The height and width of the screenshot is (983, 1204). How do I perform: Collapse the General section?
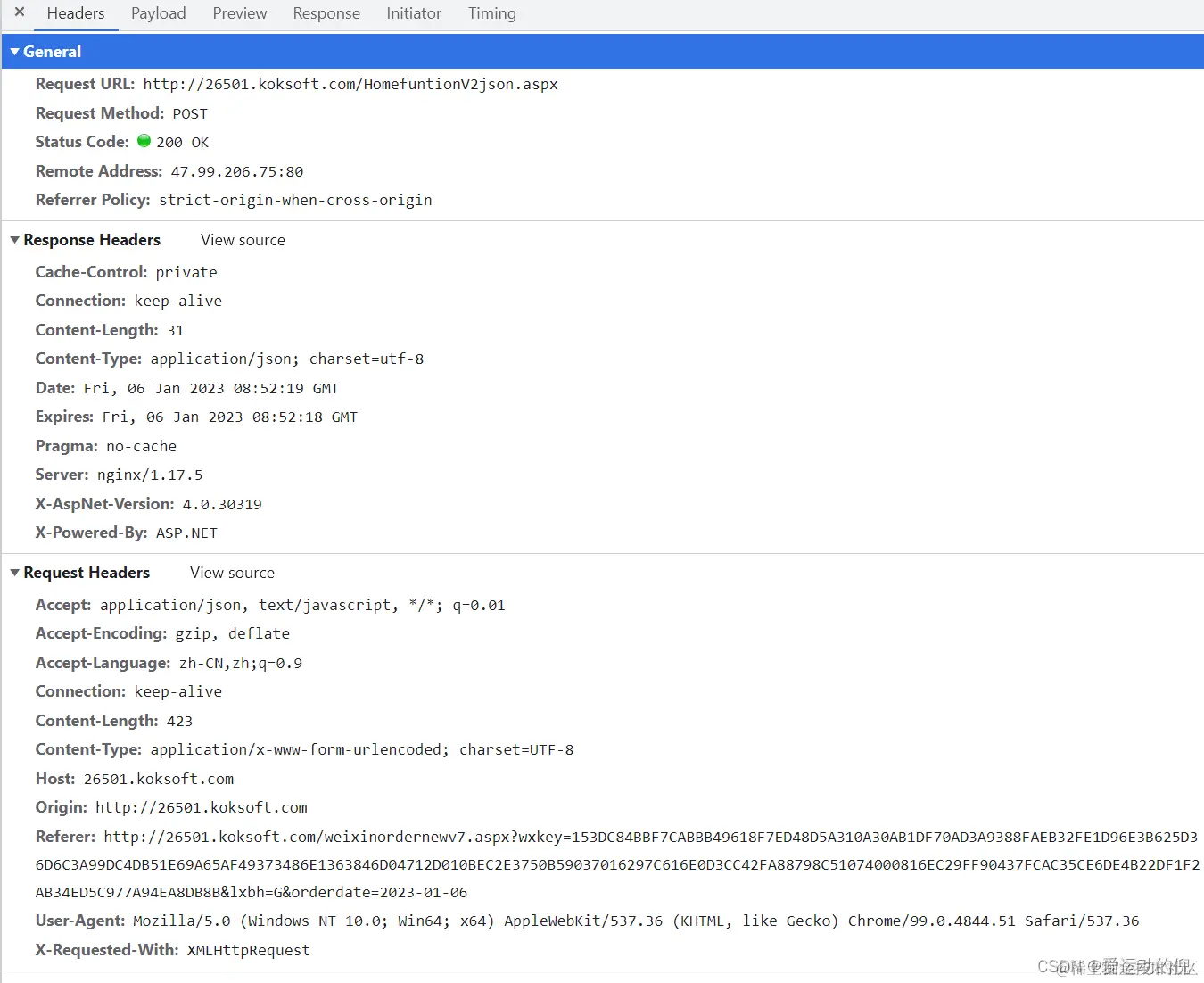tap(14, 52)
